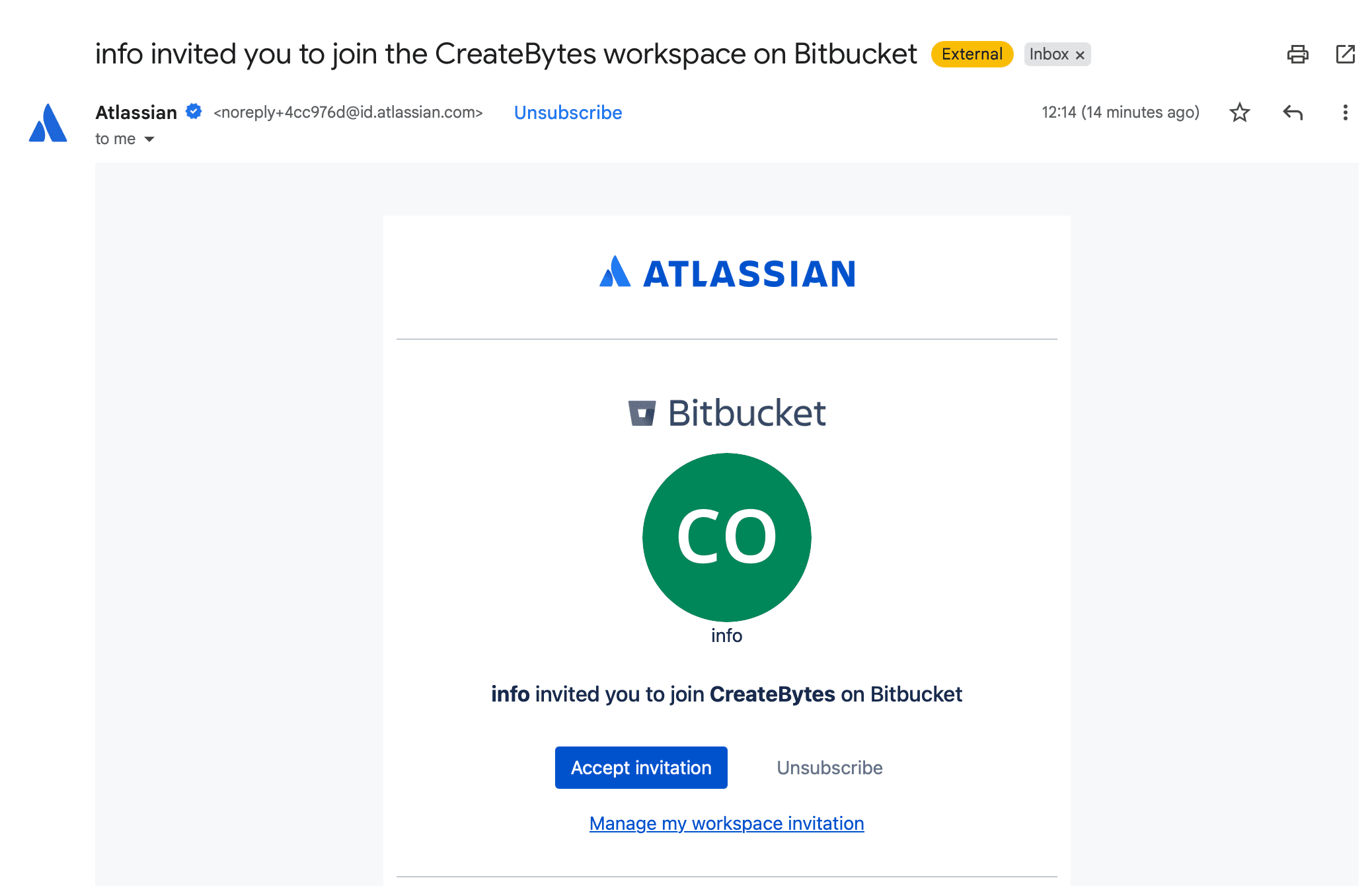Open Manage my workspace invitation link
The height and width of the screenshot is (886, 1372).
coord(726,823)
